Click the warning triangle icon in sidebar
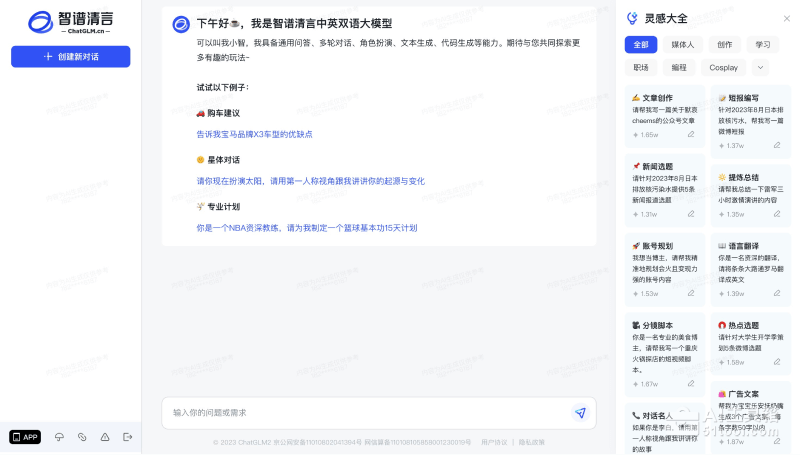The image size is (800, 455). point(105,437)
